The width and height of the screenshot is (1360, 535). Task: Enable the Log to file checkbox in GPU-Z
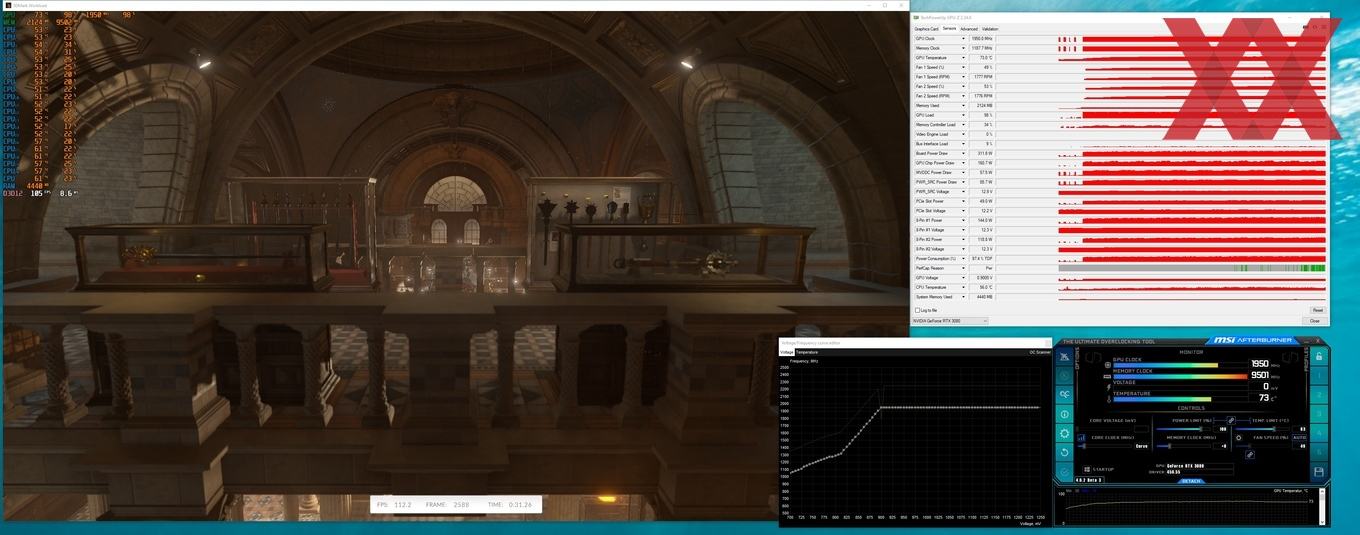pyautogui.click(x=917, y=310)
